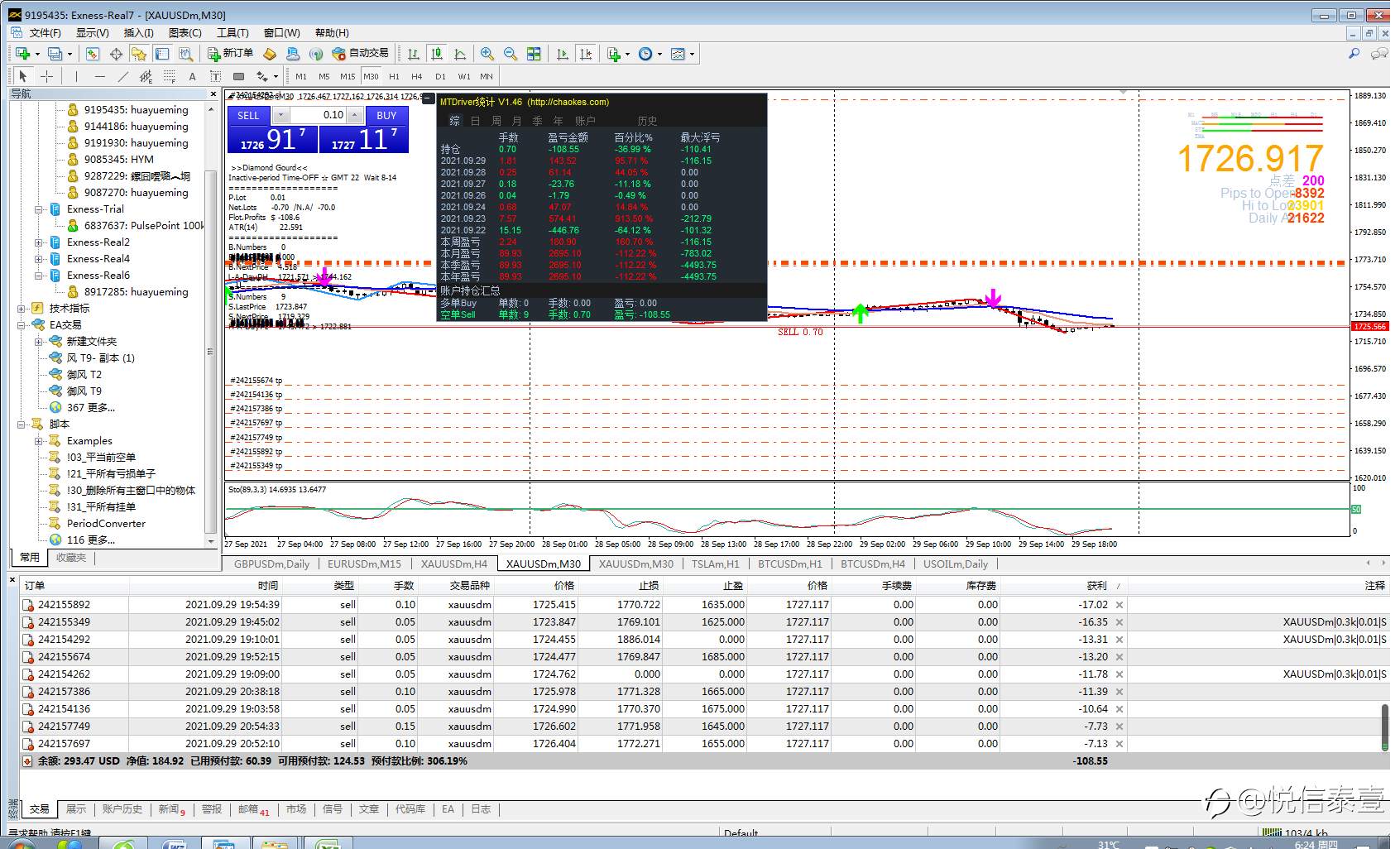Switch chart timeframe to H1
The image size is (1400, 849).
click(394, 76)
